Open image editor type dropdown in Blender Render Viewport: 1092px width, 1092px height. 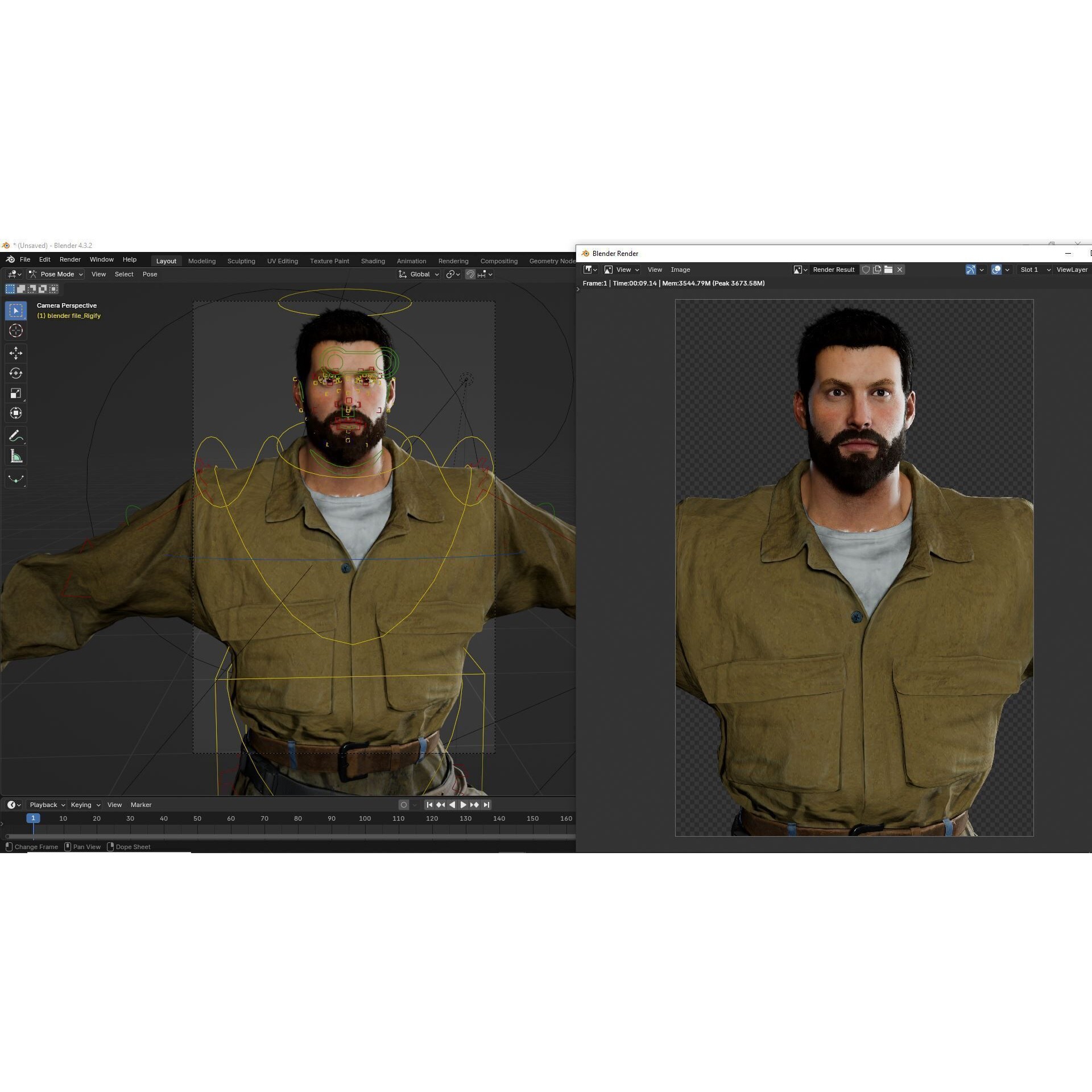coord(590,270)
